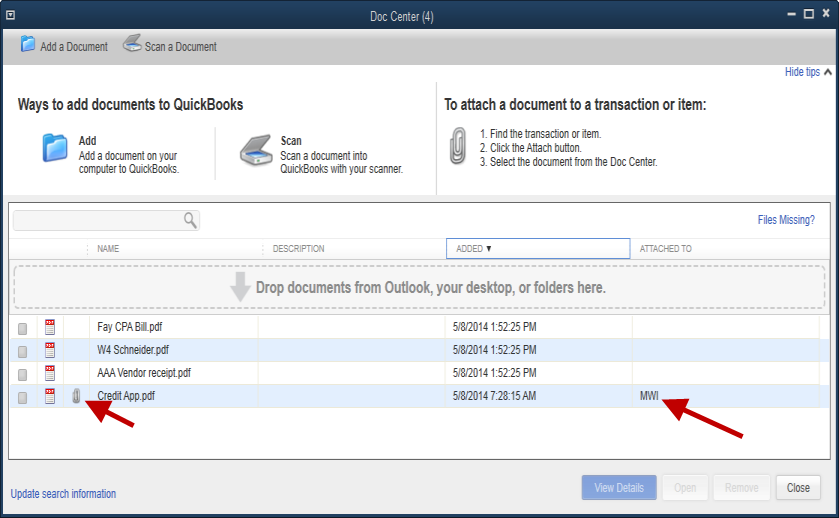Select the Fay CPA Bill.pdf file name
839x518 pixels.
[129, 327]
